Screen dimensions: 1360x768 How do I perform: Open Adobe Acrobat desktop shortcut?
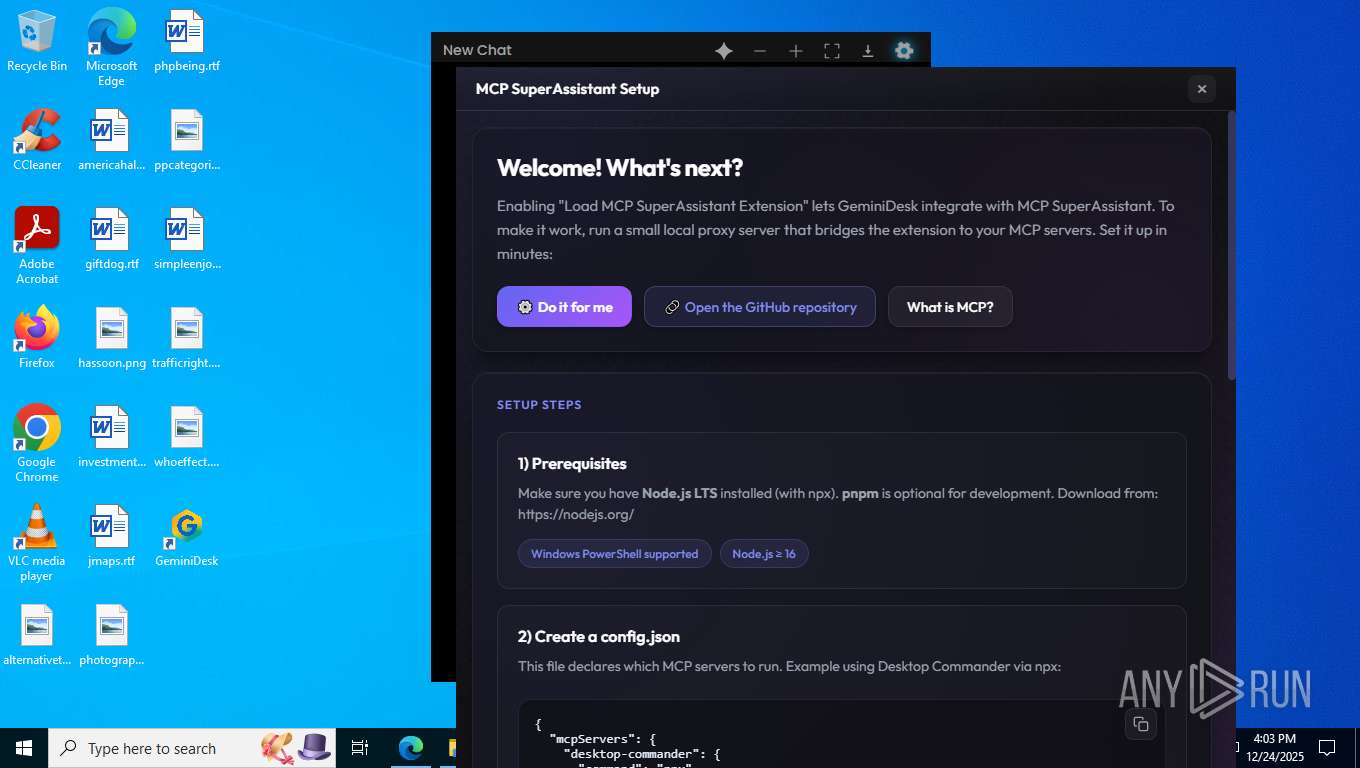37,246
